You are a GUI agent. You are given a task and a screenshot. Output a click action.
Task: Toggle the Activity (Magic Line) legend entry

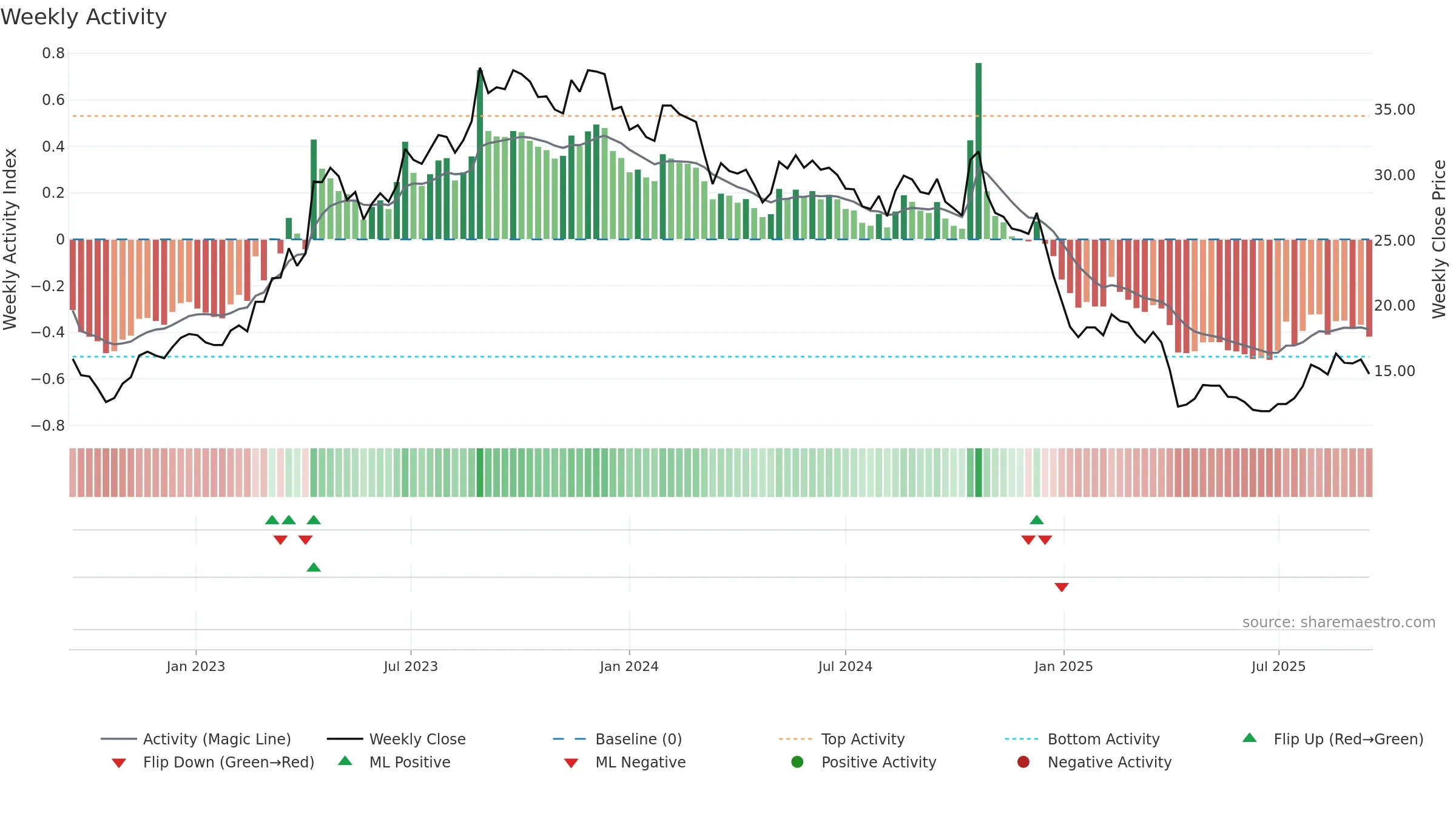pyautogui.click(x=196, y=739)
